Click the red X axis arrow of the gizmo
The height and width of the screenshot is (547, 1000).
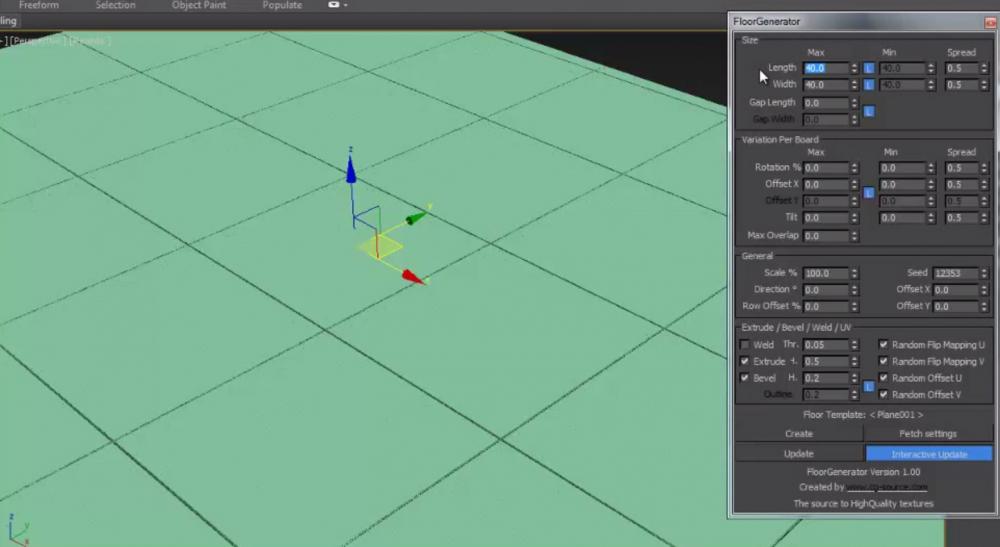pos(413,277)
